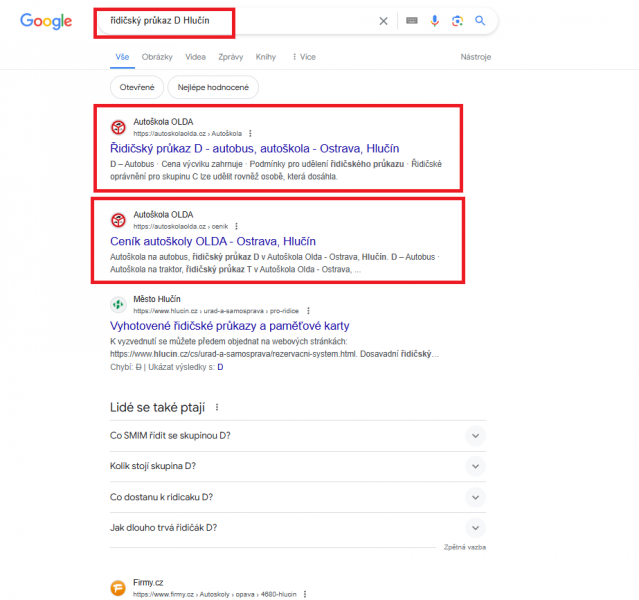The width and height of the screenshot is (639, 600).
Task: Open three-dot menu for the first Autoškola OLDA result
Action: coord(250,133)
